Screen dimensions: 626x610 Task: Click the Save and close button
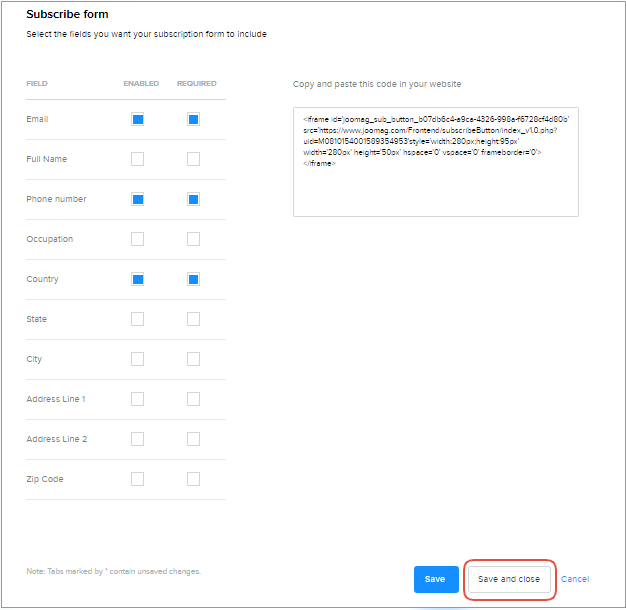point(509,579)
